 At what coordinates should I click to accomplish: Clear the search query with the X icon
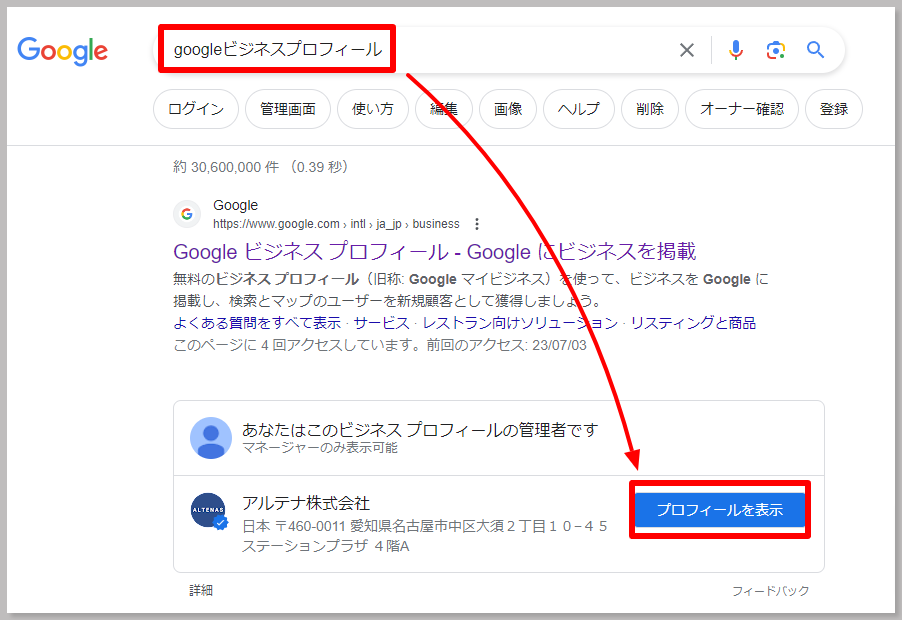coord(686,49)
